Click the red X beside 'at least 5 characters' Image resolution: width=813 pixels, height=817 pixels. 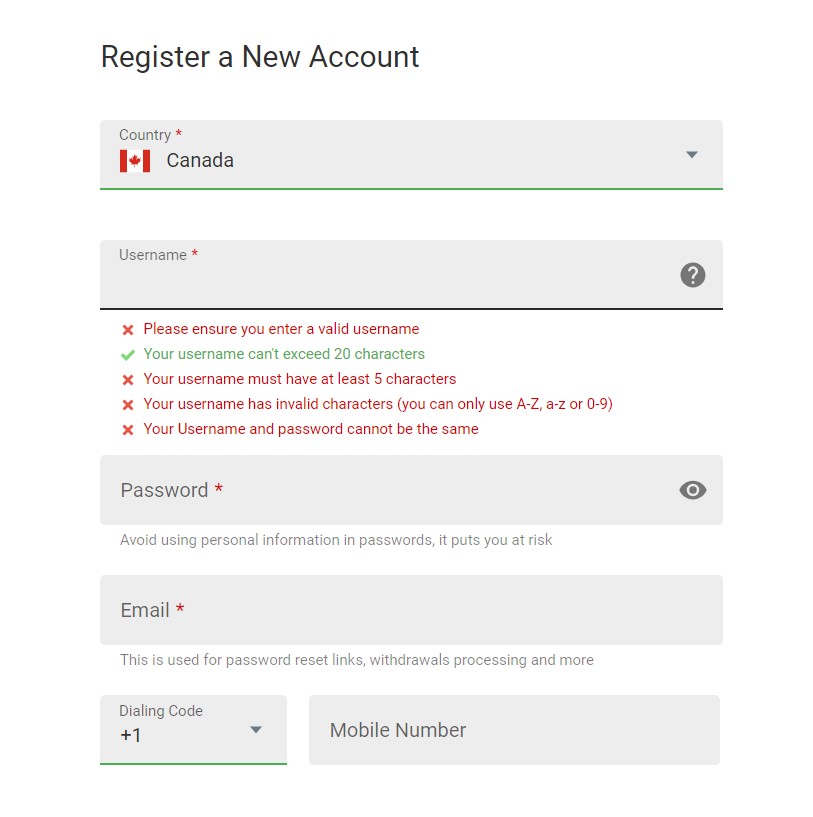128,380
